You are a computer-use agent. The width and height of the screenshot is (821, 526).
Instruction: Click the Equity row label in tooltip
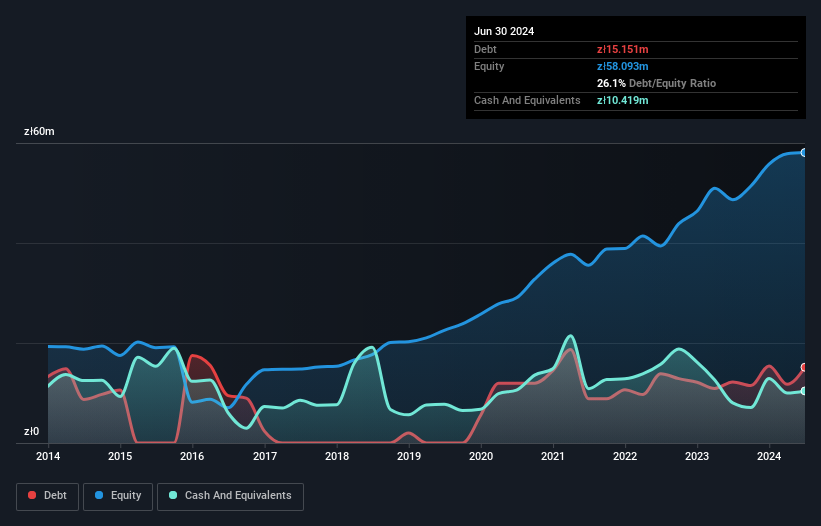pos(489,66)
